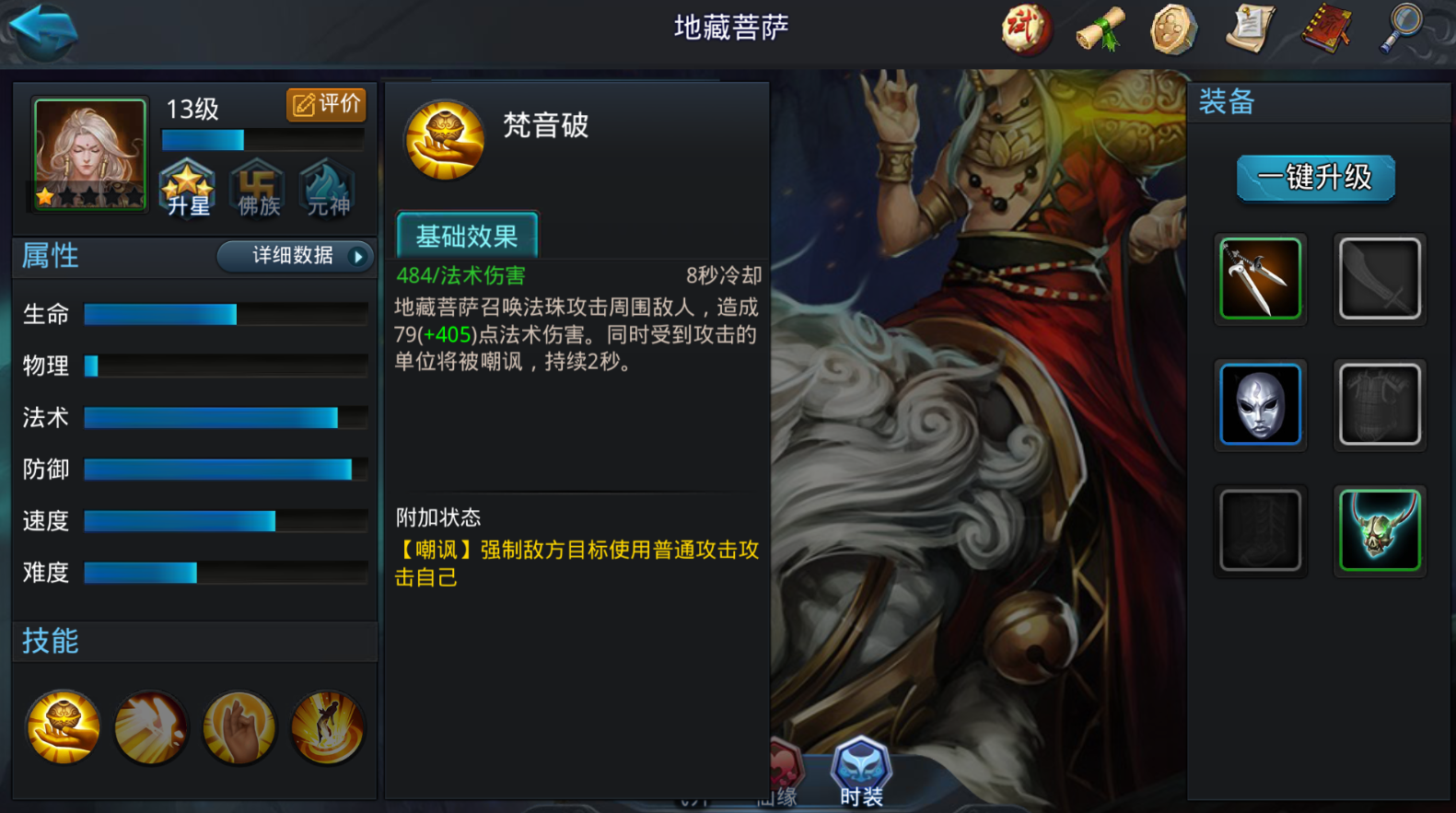The width and height of the screenshot is (1456, 813).
Task: Select the raised palm skill icon
Action: (x=239, y=727)
